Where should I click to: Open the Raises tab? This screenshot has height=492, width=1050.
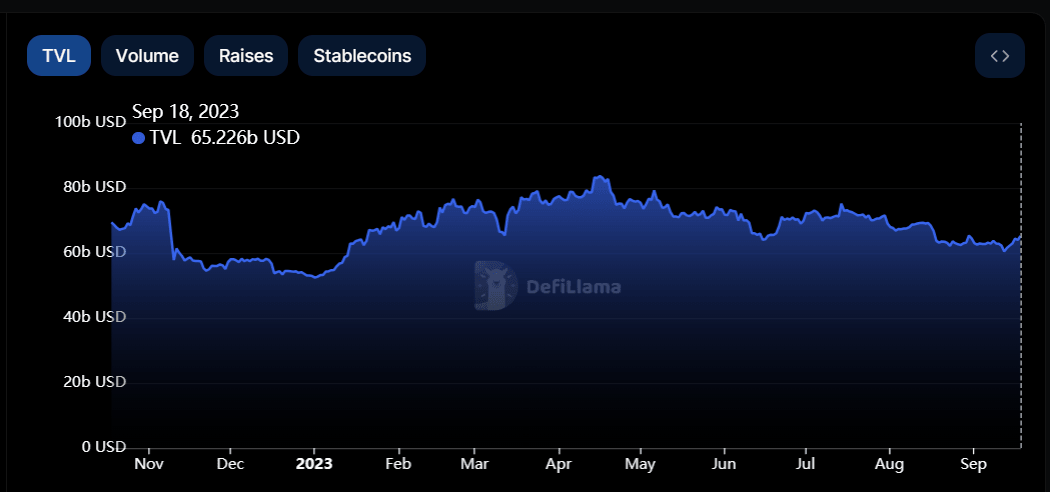[x=246, y=56]
